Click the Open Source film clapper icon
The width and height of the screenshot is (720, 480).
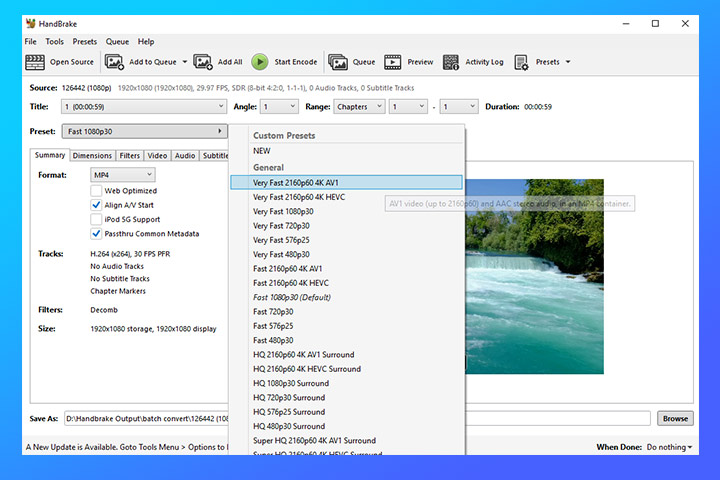(35, 62)
